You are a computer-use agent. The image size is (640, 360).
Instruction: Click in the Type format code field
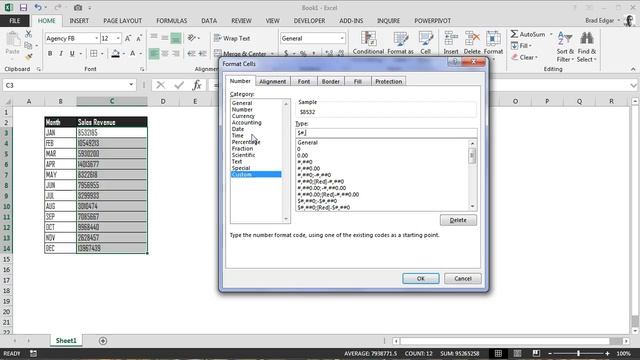[x=386, y=133]
